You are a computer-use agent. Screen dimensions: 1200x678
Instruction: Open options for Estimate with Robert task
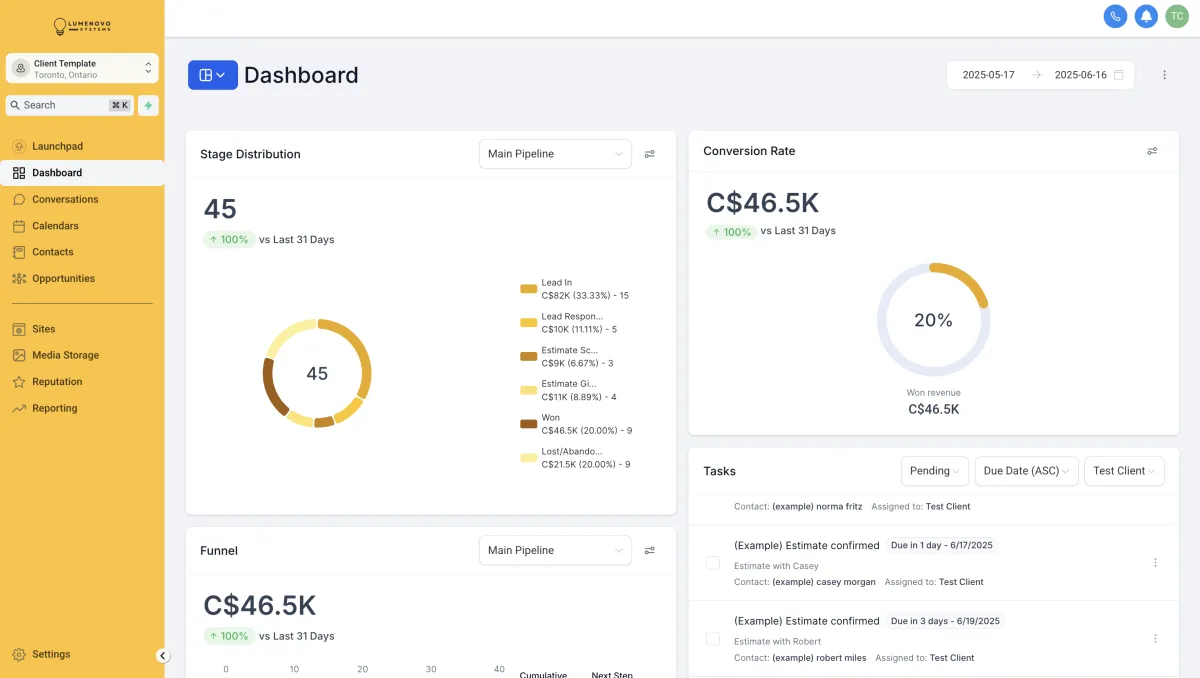point(1155,638)
